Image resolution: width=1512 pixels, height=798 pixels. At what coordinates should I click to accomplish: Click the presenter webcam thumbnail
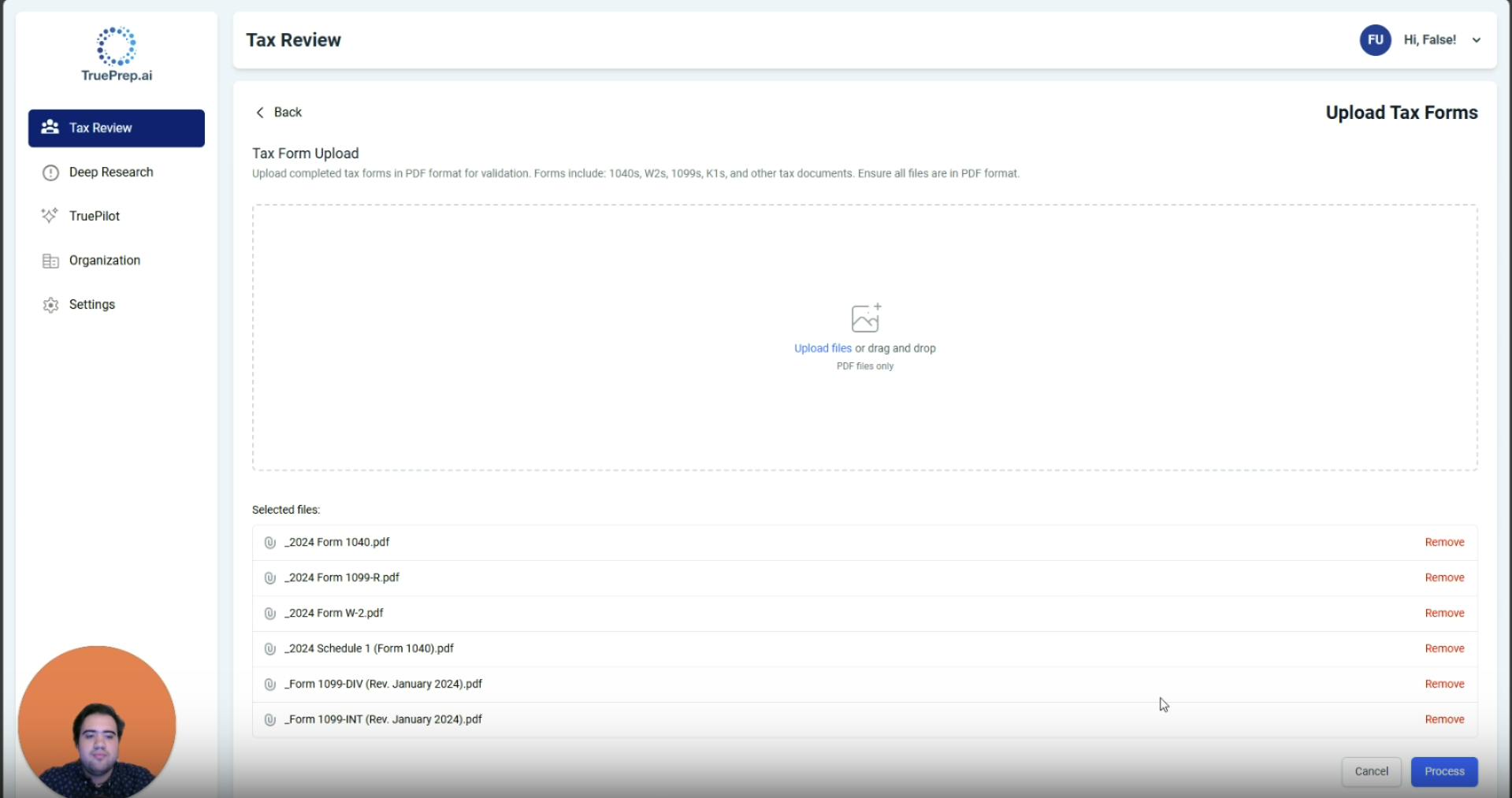click(97, 721)
